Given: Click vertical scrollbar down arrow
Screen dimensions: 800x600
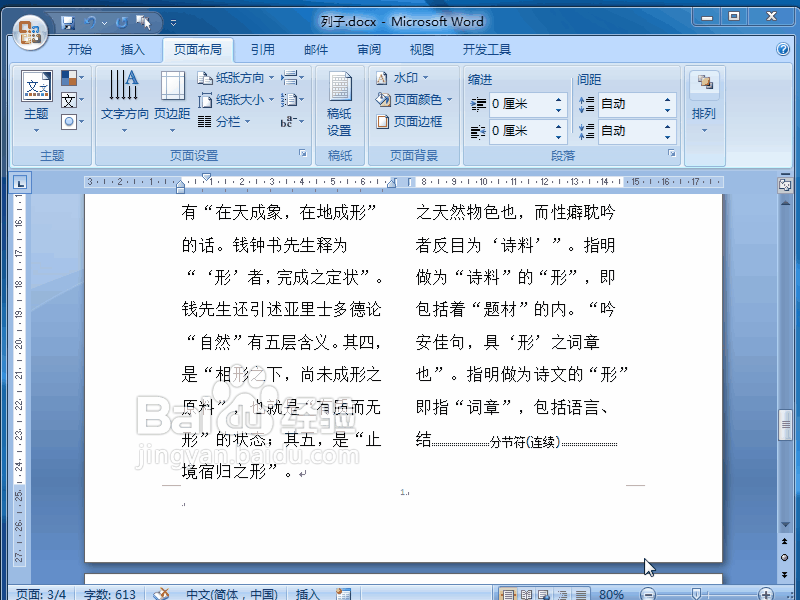Looking at the screenshot, I should 785,525.
